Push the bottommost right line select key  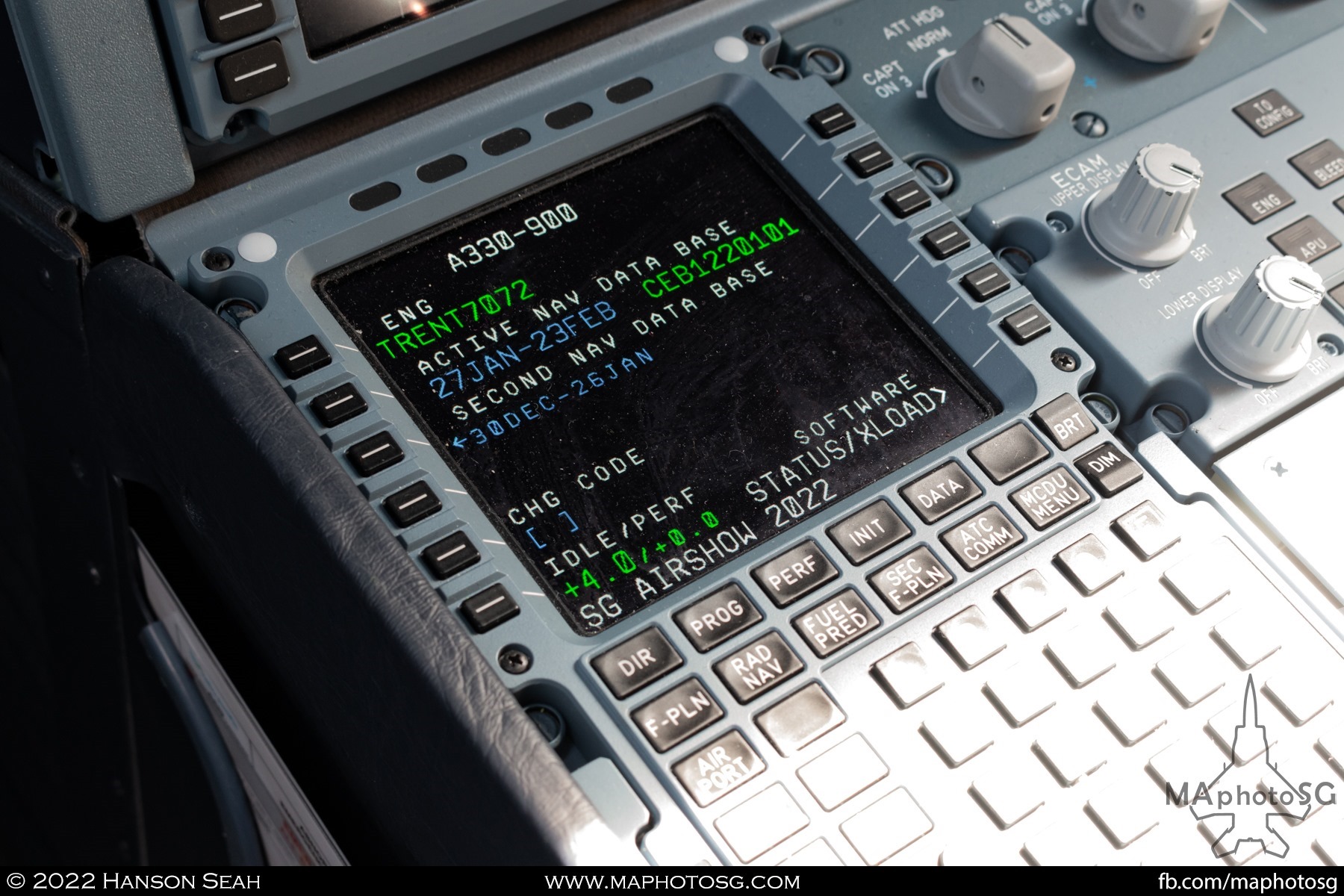click(1027, 324)
